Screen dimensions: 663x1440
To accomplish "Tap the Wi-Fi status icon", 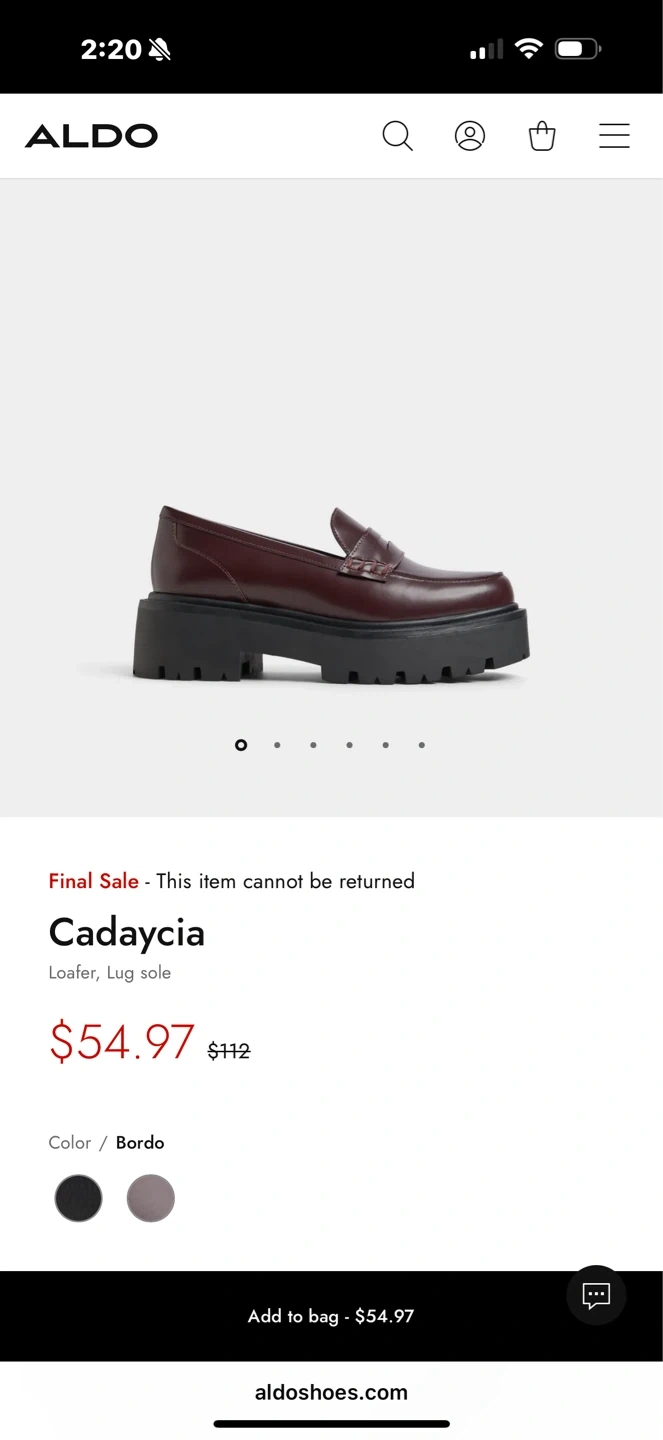I will 528,48.
